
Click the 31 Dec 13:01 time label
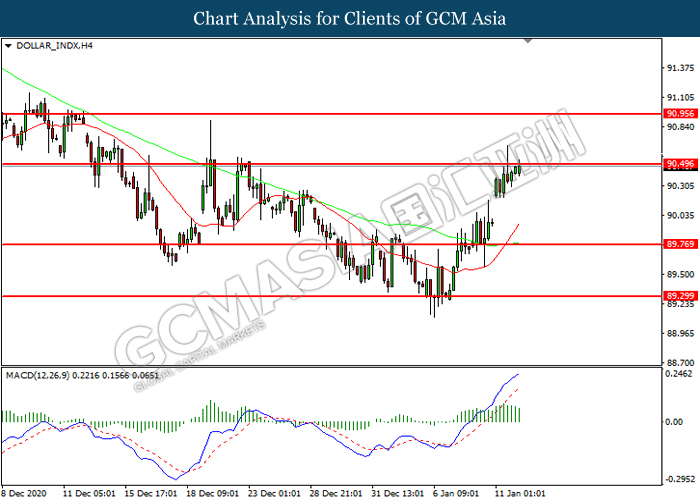[x=397, y=493]
